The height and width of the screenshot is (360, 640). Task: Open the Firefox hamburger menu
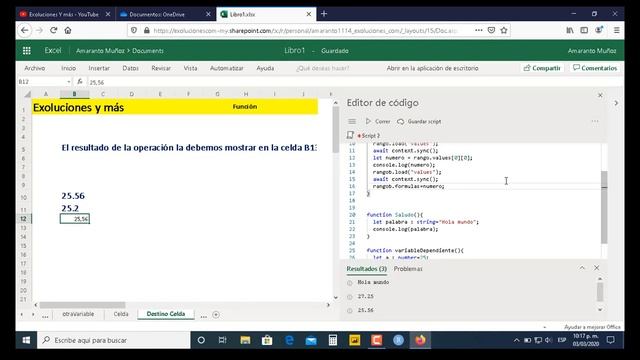[616, 30]
